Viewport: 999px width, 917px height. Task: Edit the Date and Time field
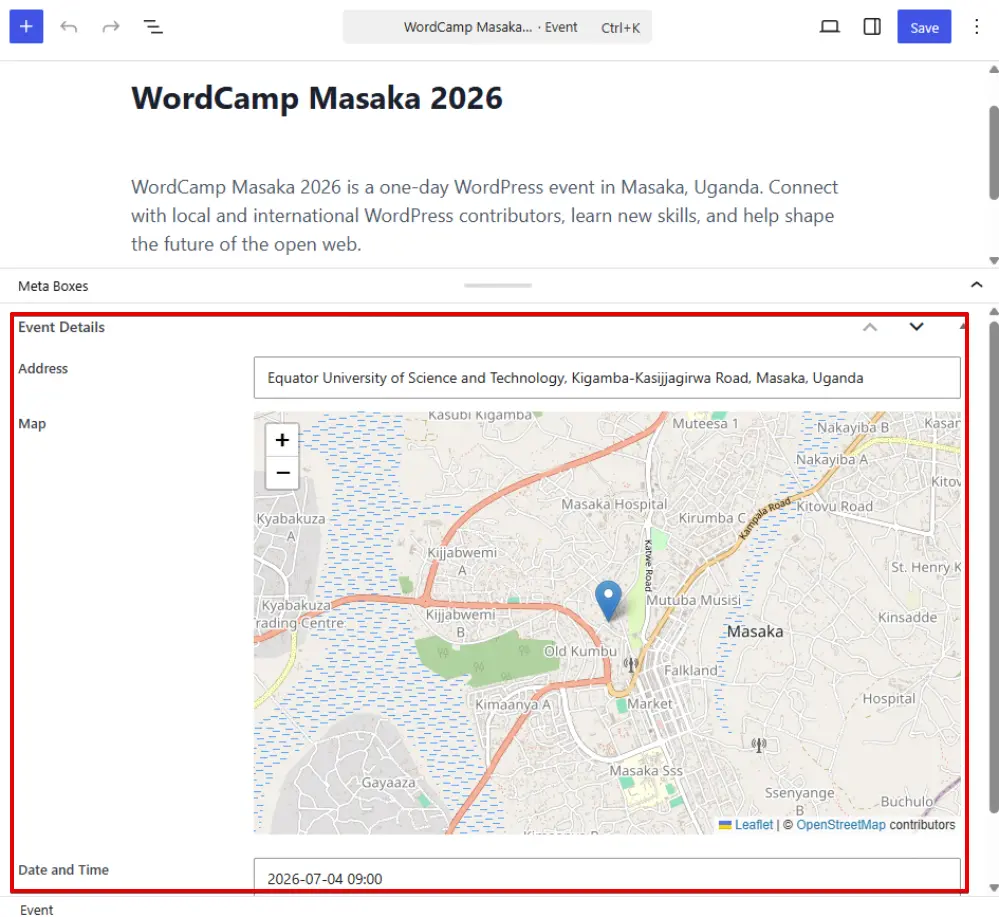tap(607, 877)
